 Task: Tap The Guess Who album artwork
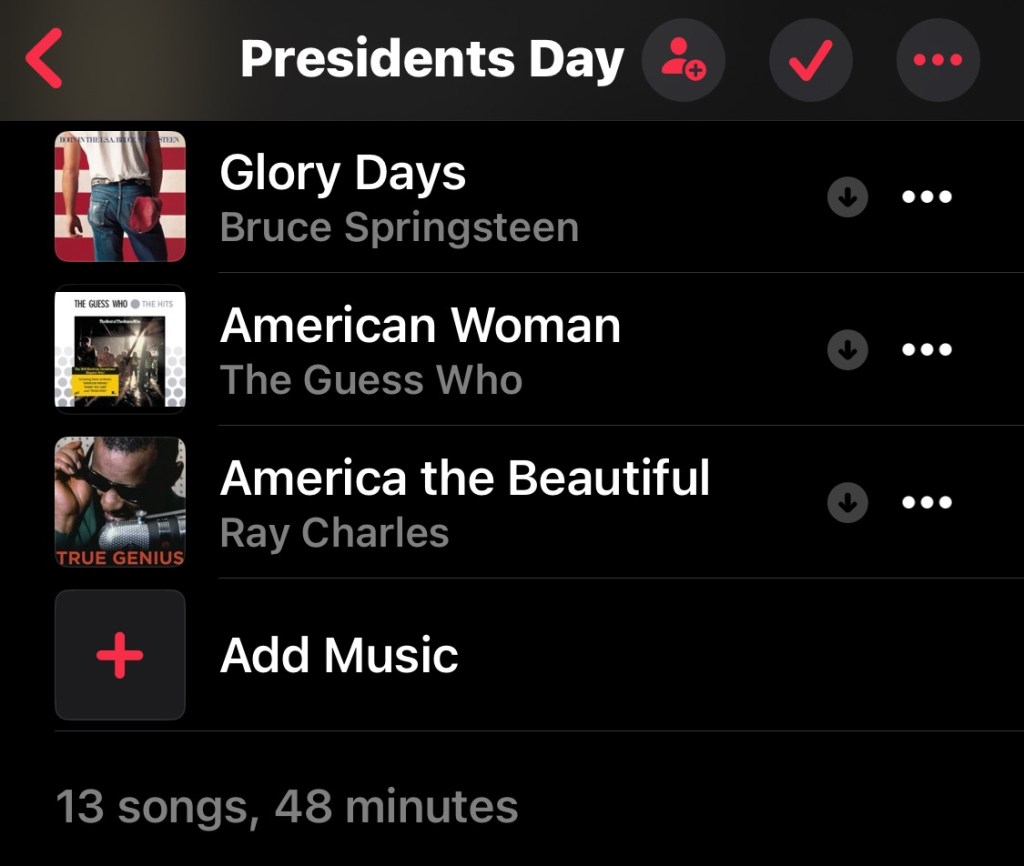click(120, 350)
